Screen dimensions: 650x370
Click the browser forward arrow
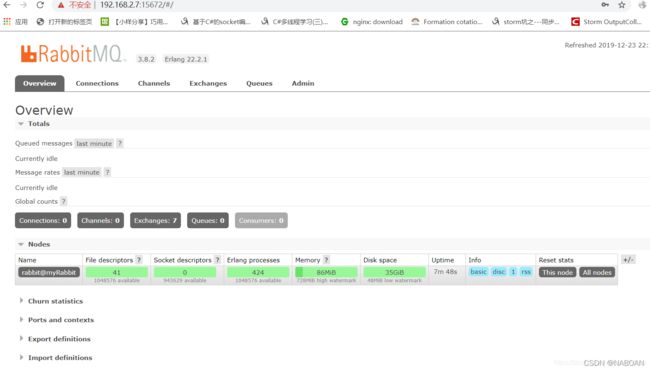(24, 5)
